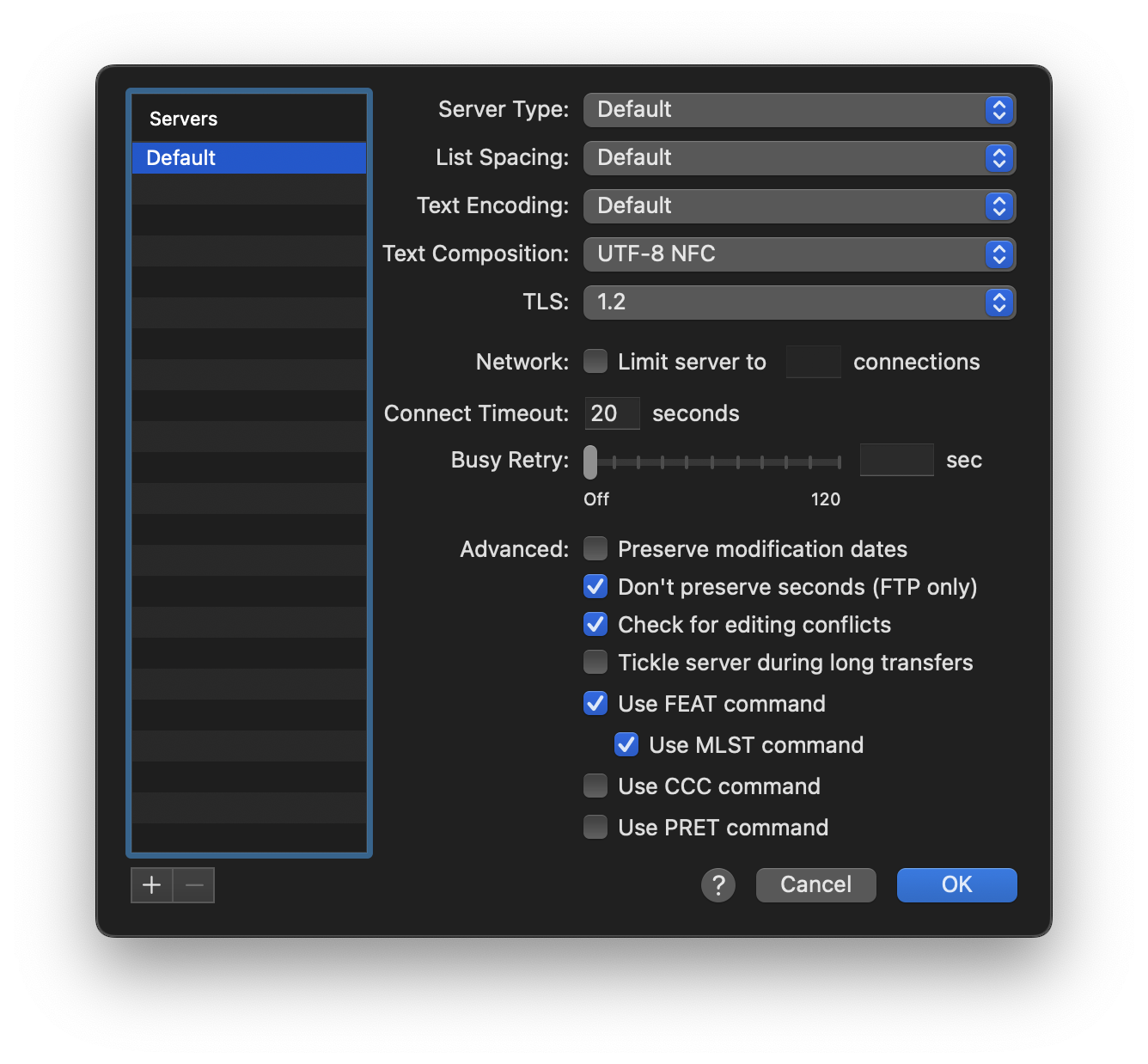Enable Preserve modification dates checkbox
This screenshot has height=1064, width=1148.
[x=595, y=548]
